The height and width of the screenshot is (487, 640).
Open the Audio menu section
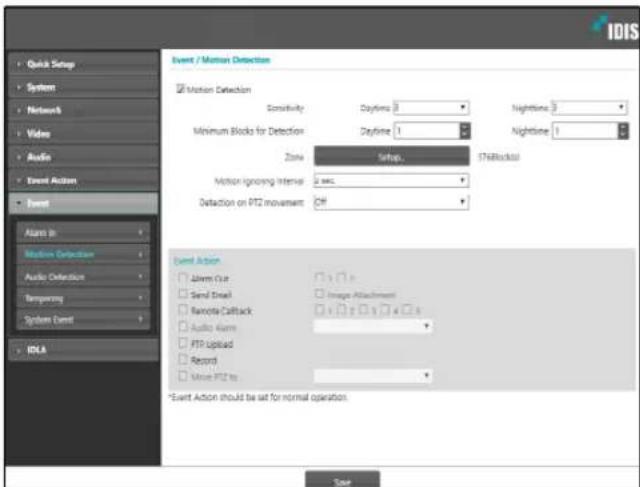(83, 157)
